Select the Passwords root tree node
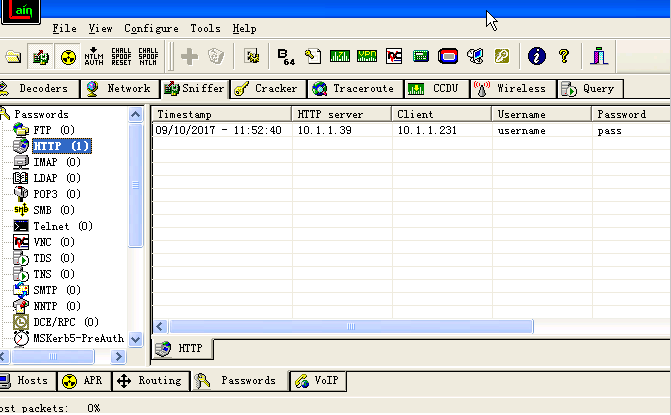 click(42, 114)
